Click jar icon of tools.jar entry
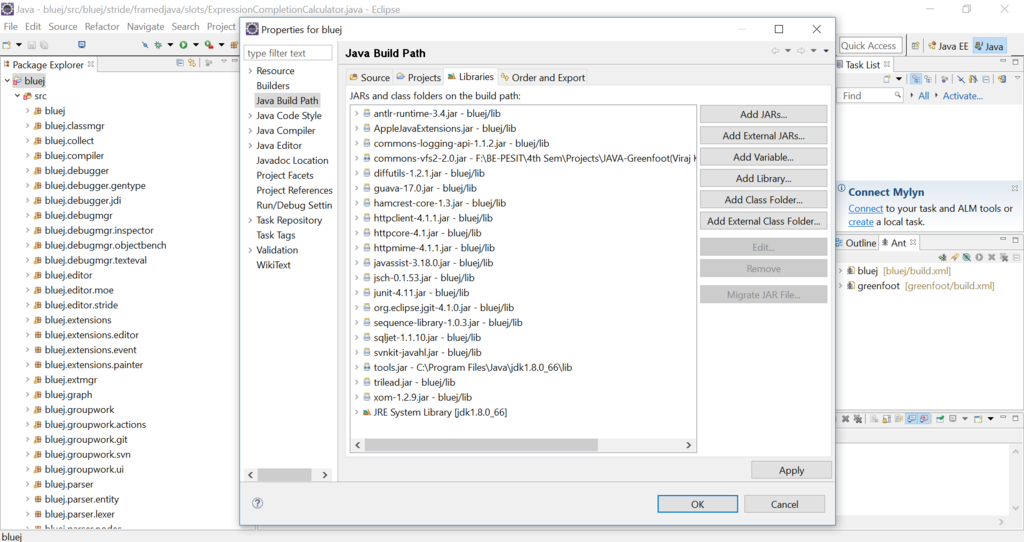The height and width of the screenshot is (542, 1024). pyautogui.click(x=367, y=368)
